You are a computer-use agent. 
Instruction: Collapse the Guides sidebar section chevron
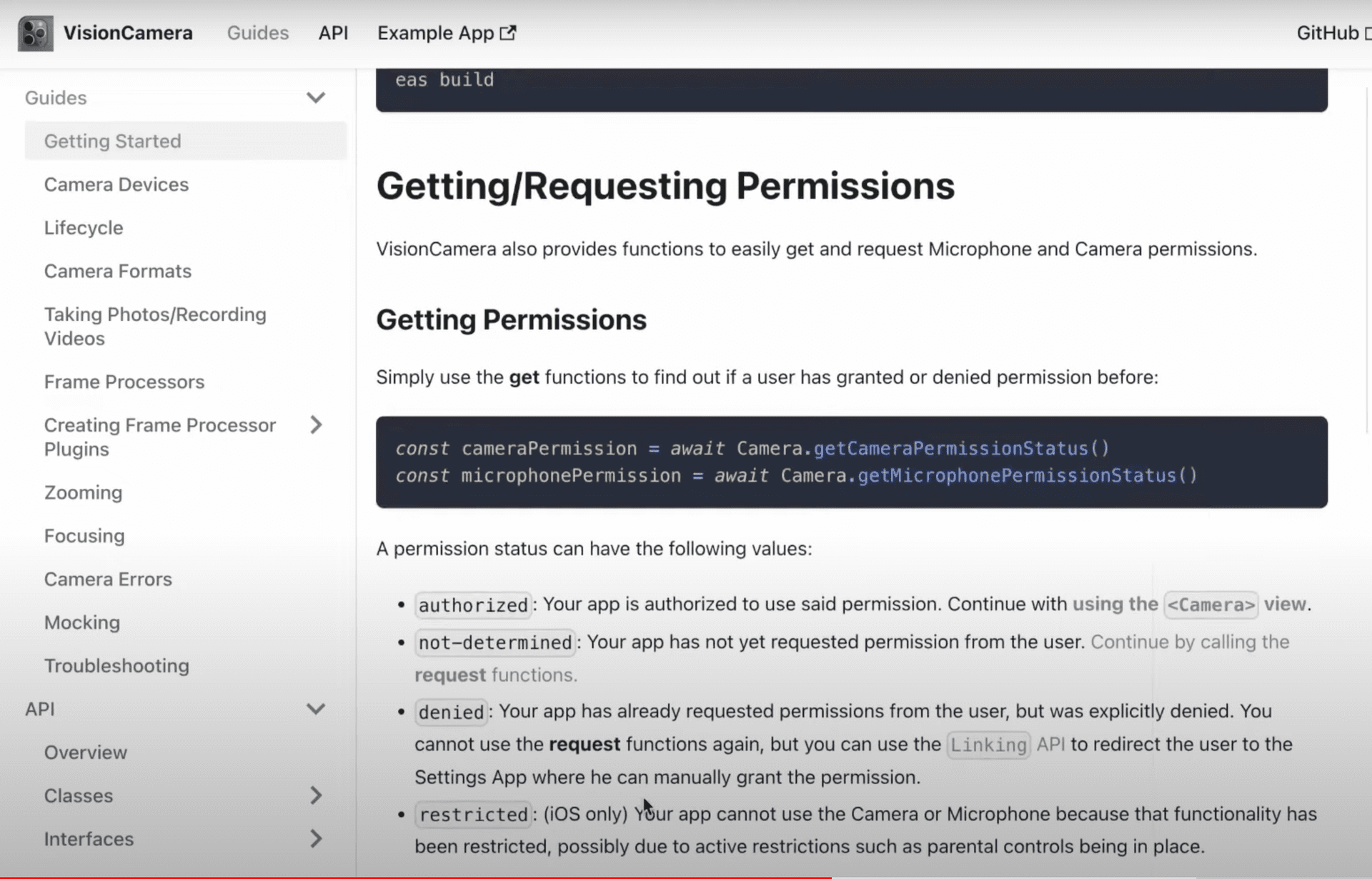tap(315, 98)
